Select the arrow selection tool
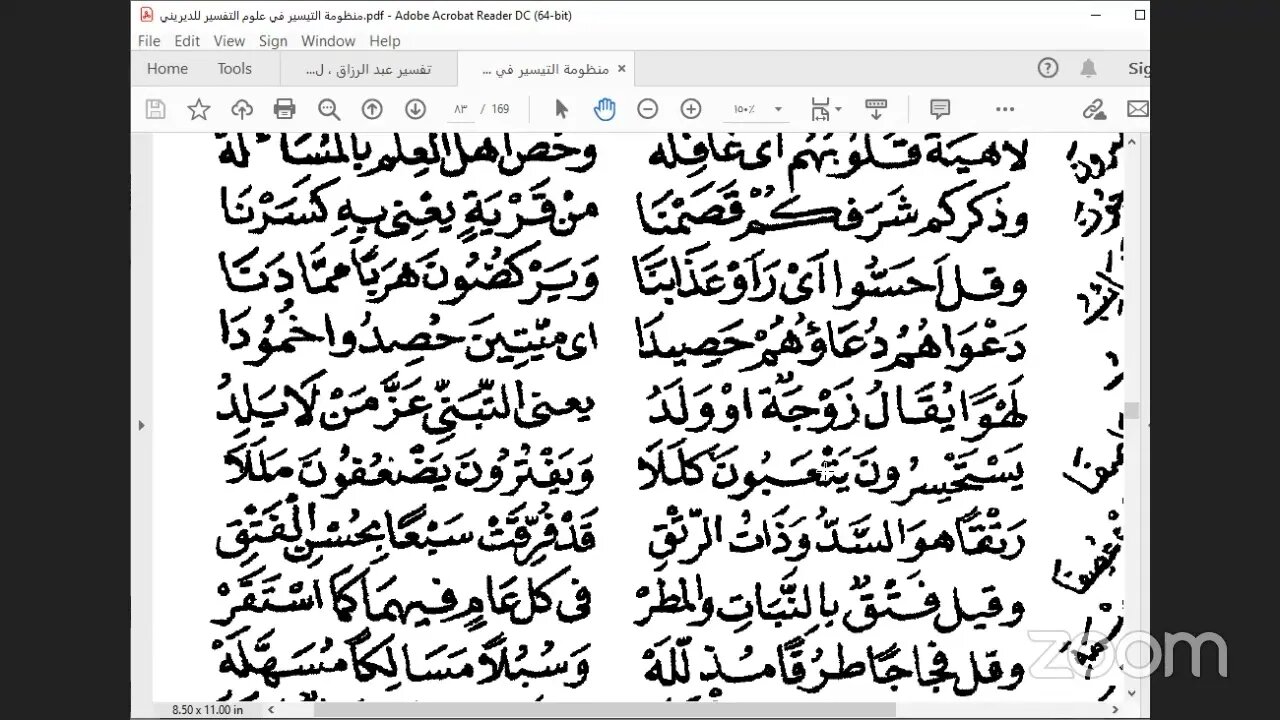Viewport: 1280px width, 720px height. [x=561, y=109]
